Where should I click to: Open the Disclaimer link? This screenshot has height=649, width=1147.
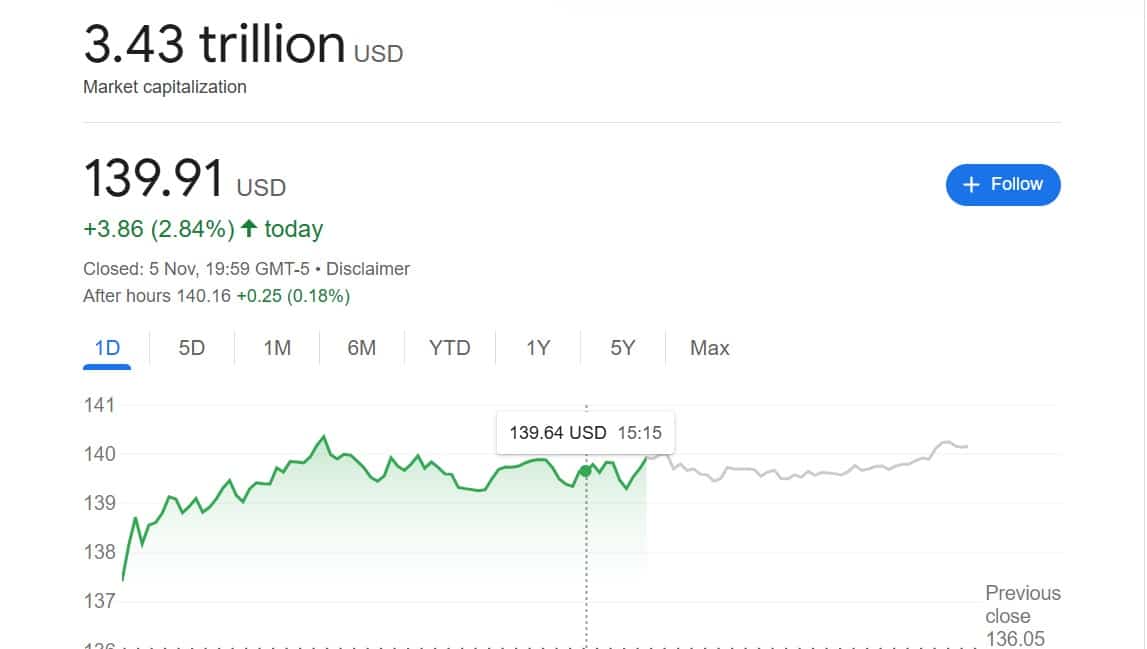coord(368,269)
